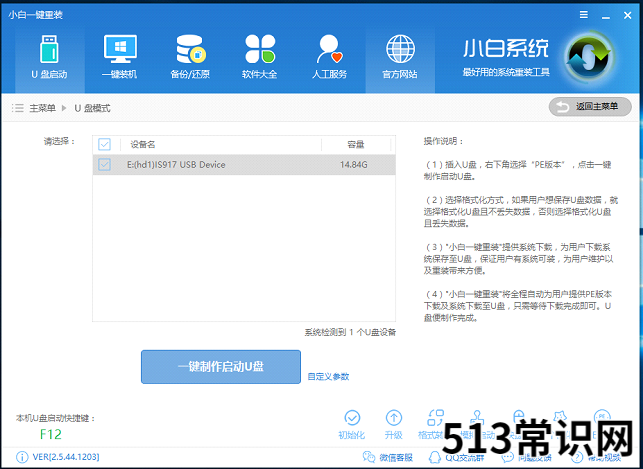Click the 设备名 column header
Viewport: 643px width, 469px height.
pyautogui.click(x=143, y=144)
